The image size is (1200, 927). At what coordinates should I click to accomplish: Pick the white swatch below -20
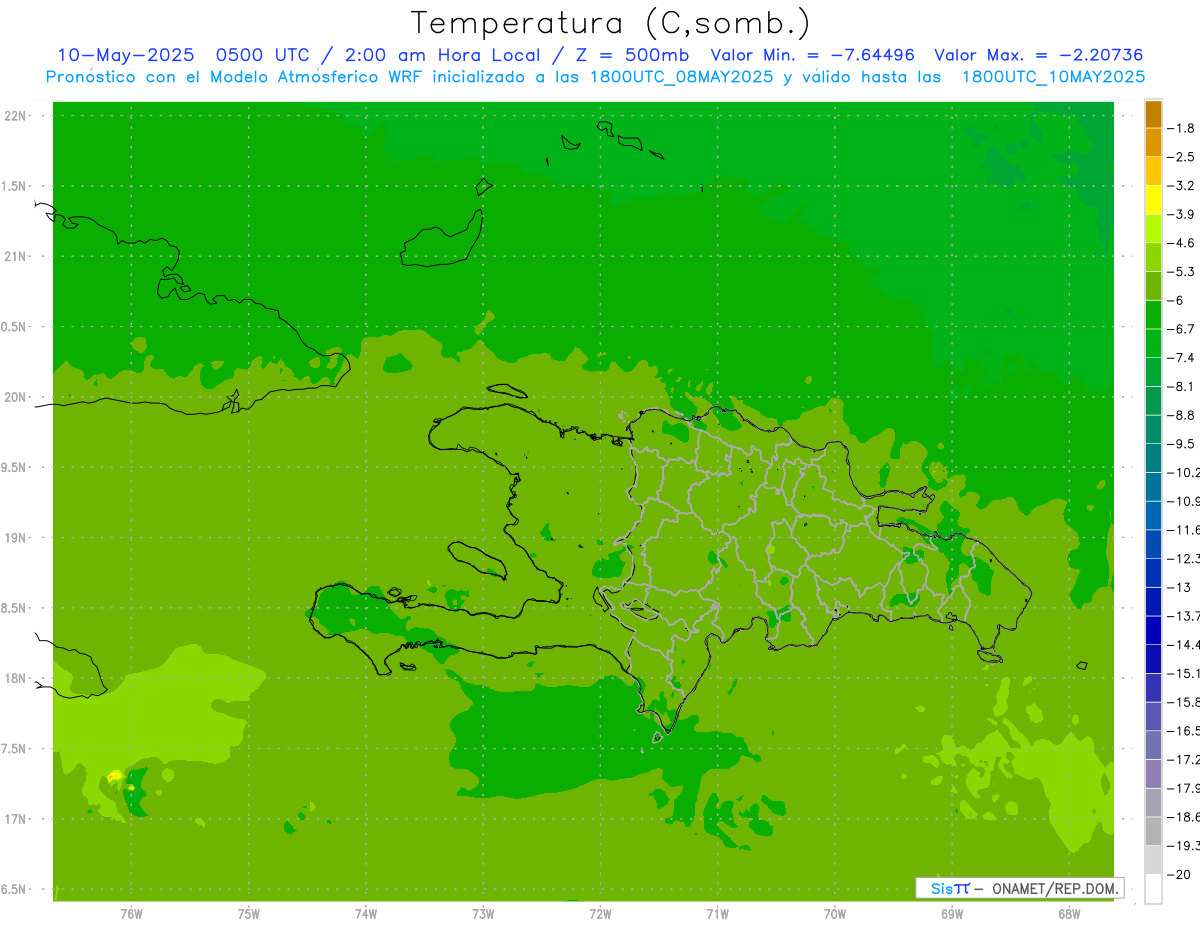pyautogui.click(x=1153, y=889)
